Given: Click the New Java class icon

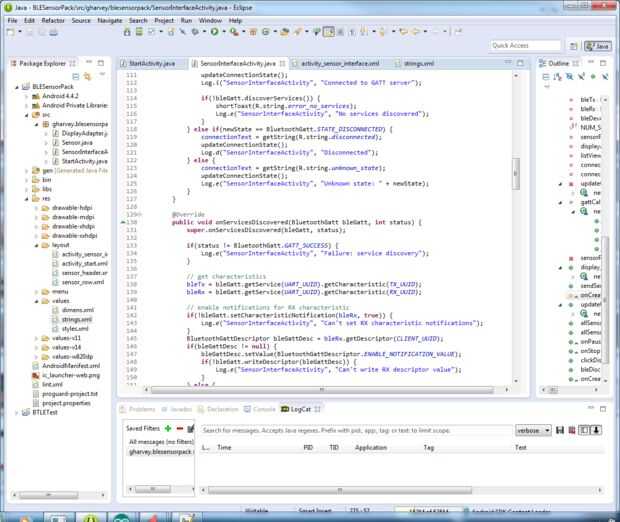Looking at the screenshot, I should (266, 32).
